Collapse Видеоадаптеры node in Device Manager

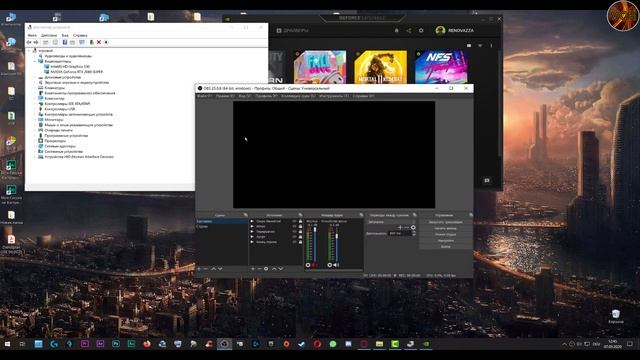[35, 61]
